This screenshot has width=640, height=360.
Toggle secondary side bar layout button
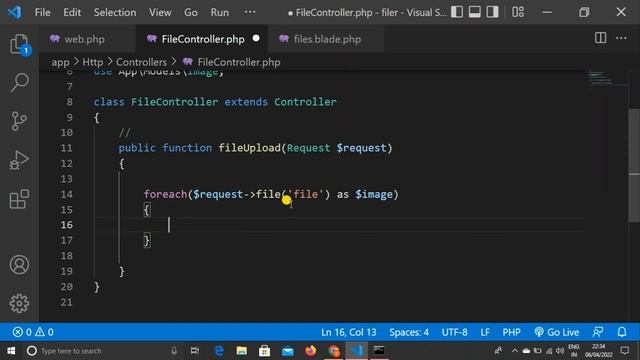click(x=493, y=12)
